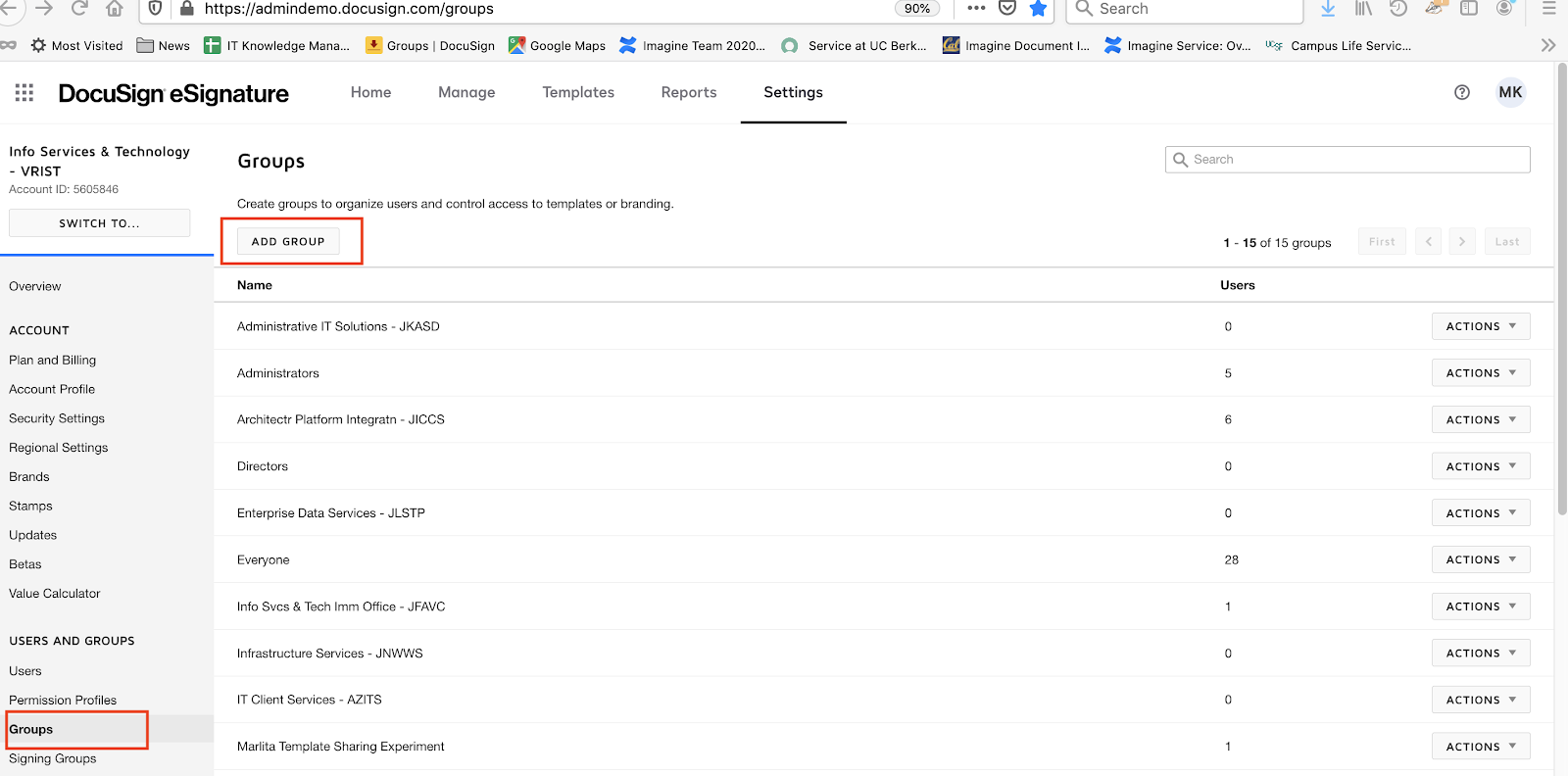Open Permission Profiles in sidebar
Viewport: 1568px width, 776px height.
63,701
